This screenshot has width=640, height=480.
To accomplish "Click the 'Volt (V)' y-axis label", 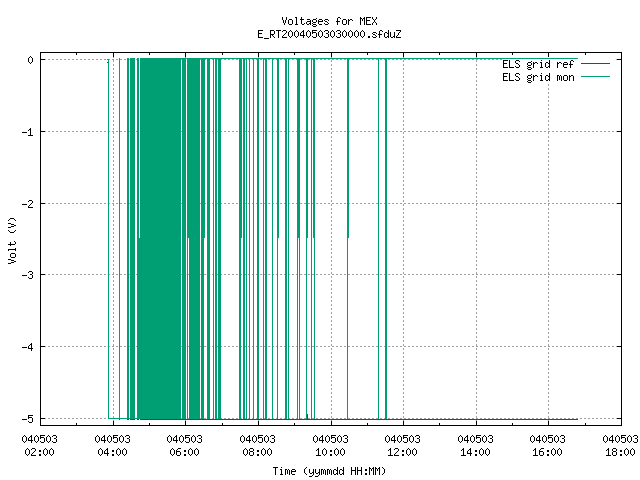I will [x=12, y=240].
